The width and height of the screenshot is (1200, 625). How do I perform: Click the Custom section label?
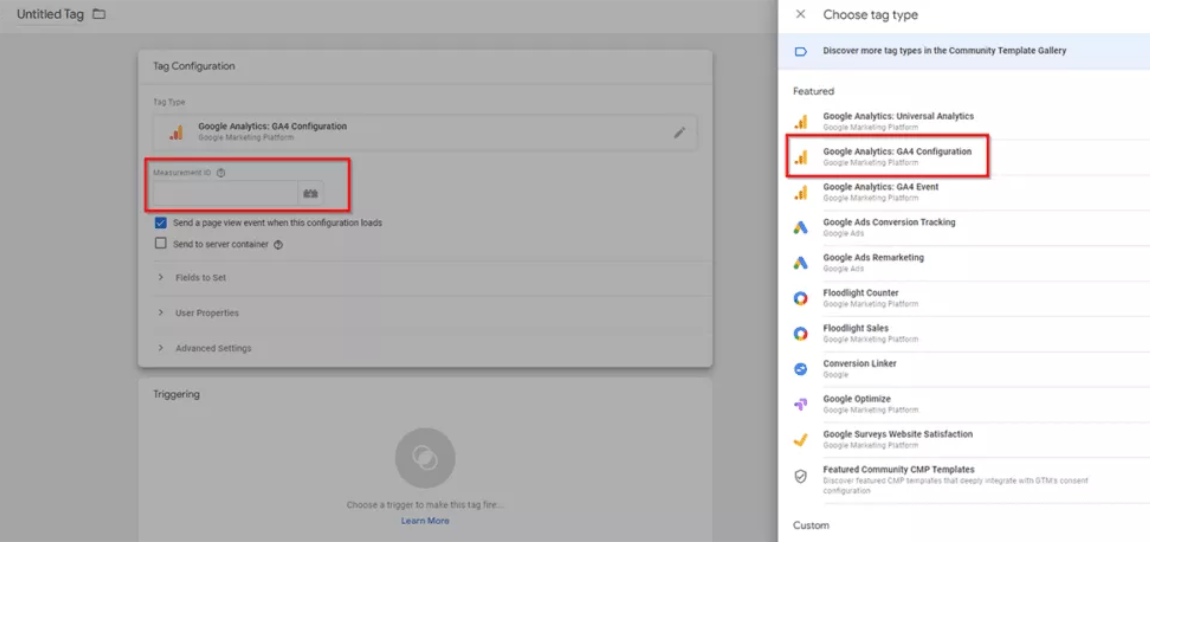tap(811, 525)
